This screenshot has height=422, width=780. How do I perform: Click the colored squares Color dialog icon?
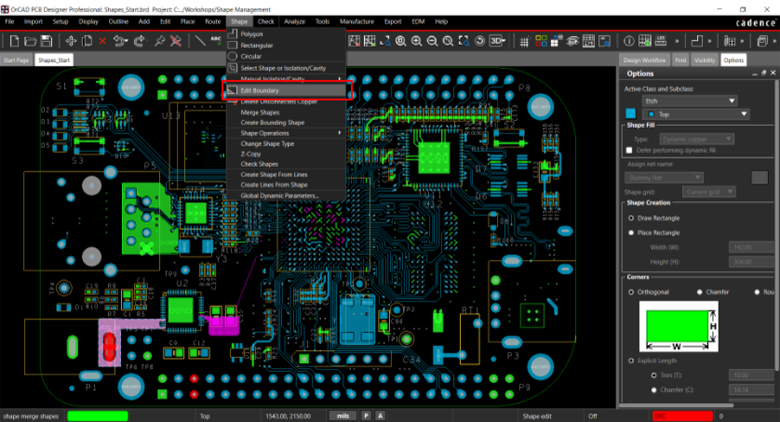541,41
